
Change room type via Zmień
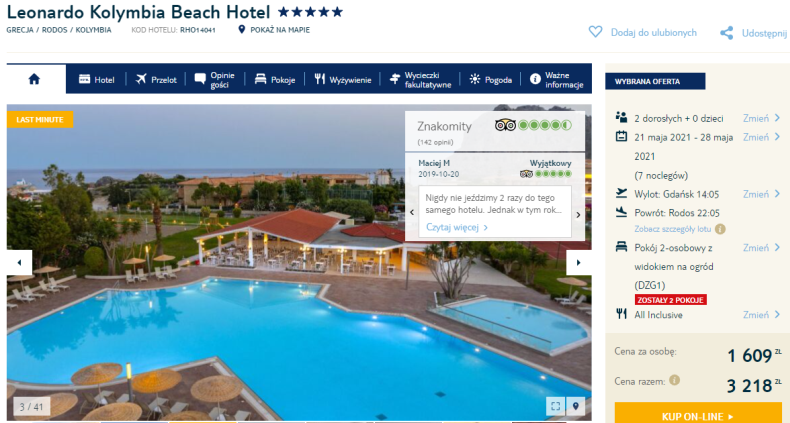coord(761,247)
